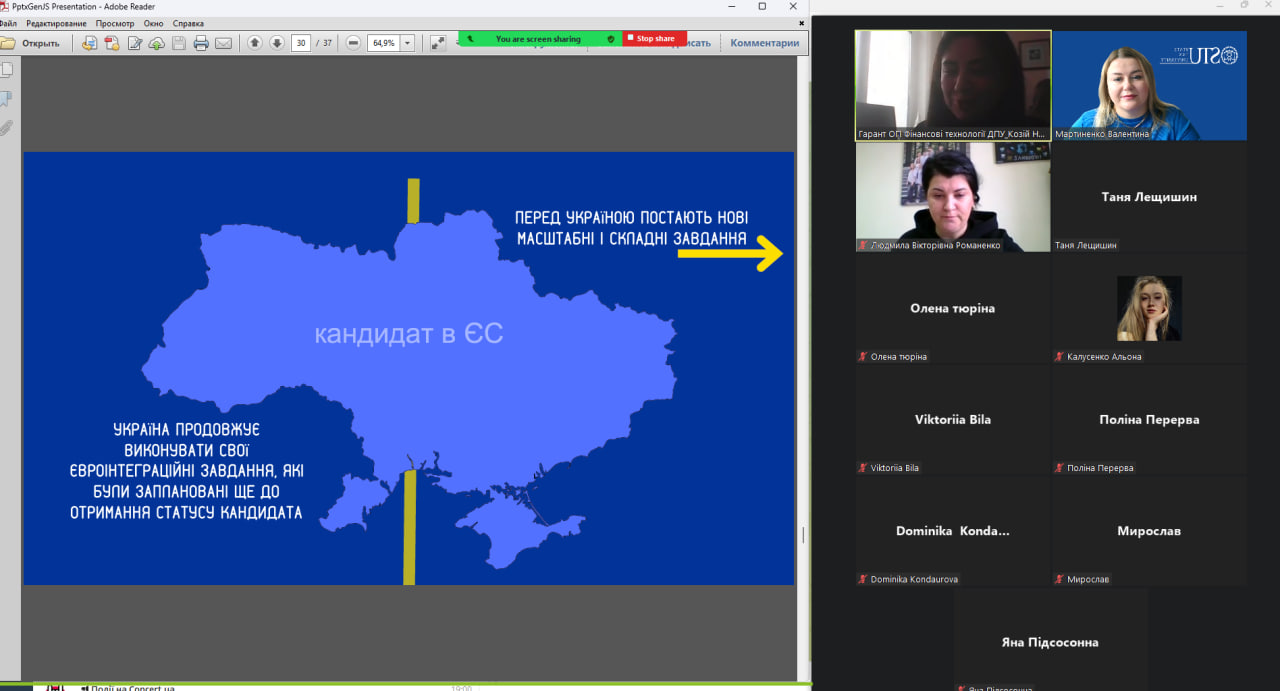Click the 'кандидат в ЄС' text on slide
This screenshot has height=691, width=1280.
pyautogui.click(x=409, y=334)
